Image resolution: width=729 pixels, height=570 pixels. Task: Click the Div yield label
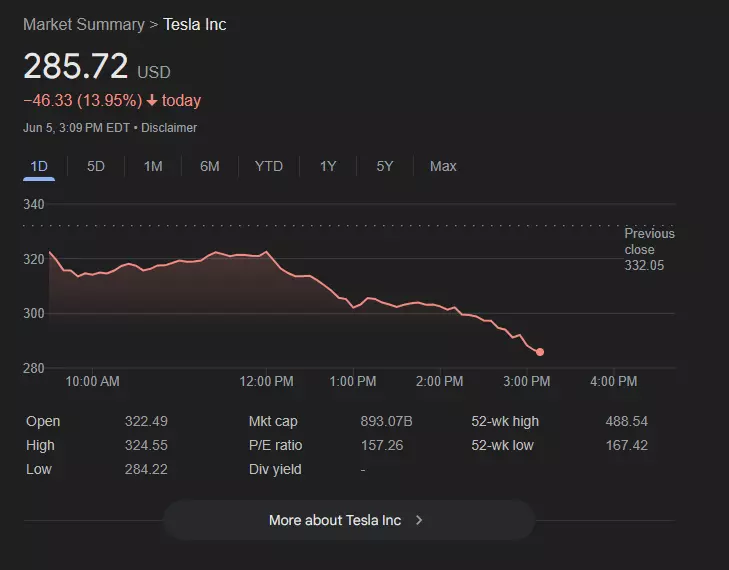point(275,470)
